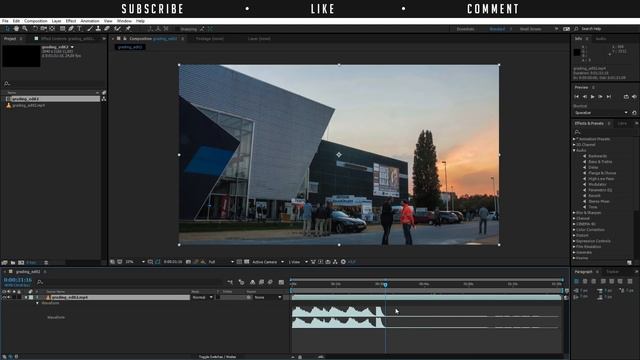This screenshot has width=640, height=360.
Task: Select the Clone Stamp tool
Action: pos(98,29)
